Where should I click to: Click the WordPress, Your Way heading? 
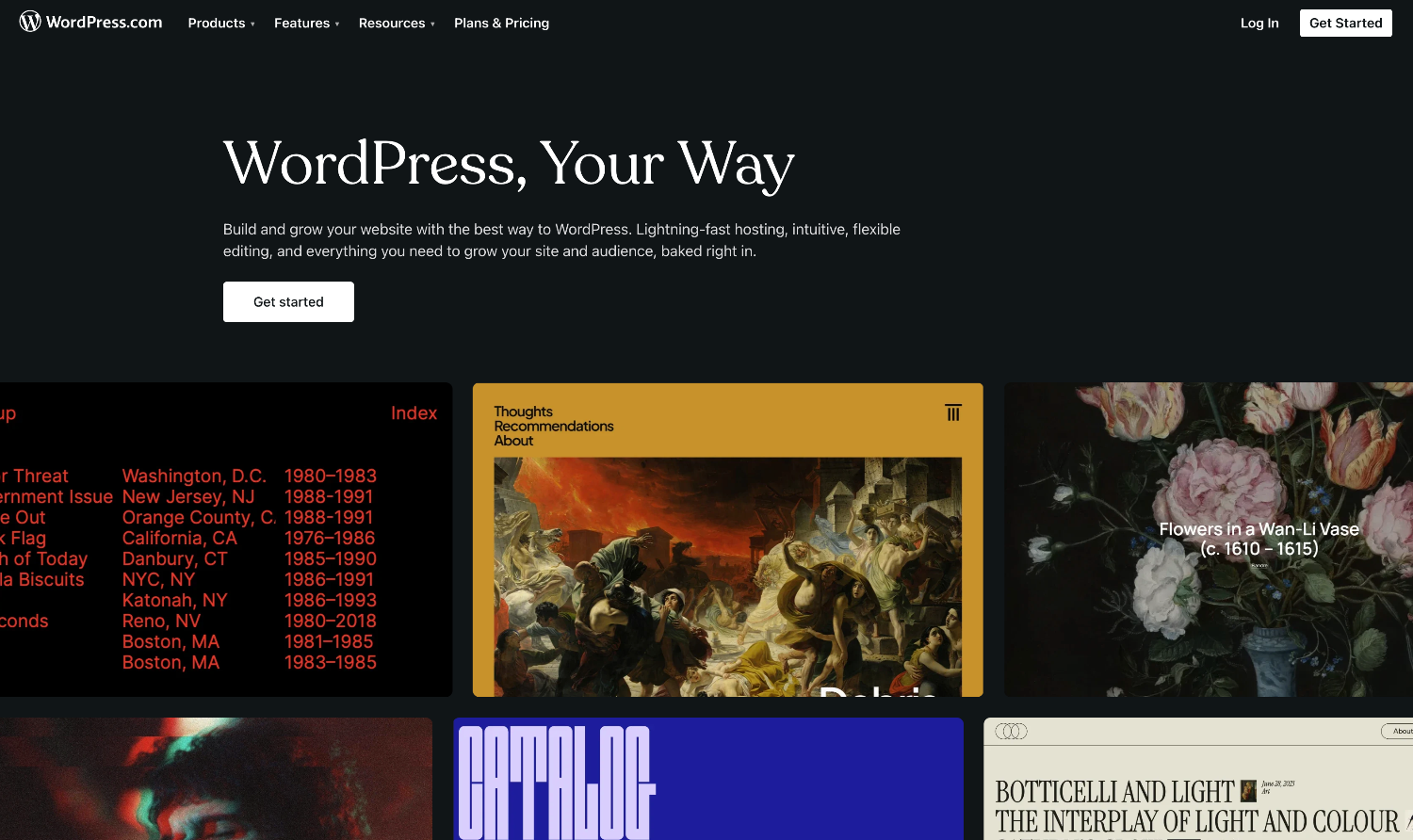(x=509, y=165)
